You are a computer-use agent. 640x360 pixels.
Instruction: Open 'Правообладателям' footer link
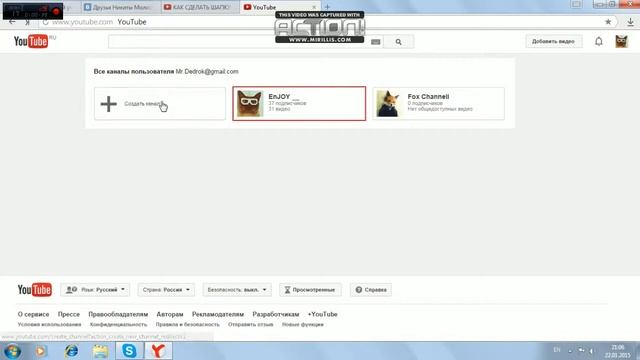click(x=118, y=314)
